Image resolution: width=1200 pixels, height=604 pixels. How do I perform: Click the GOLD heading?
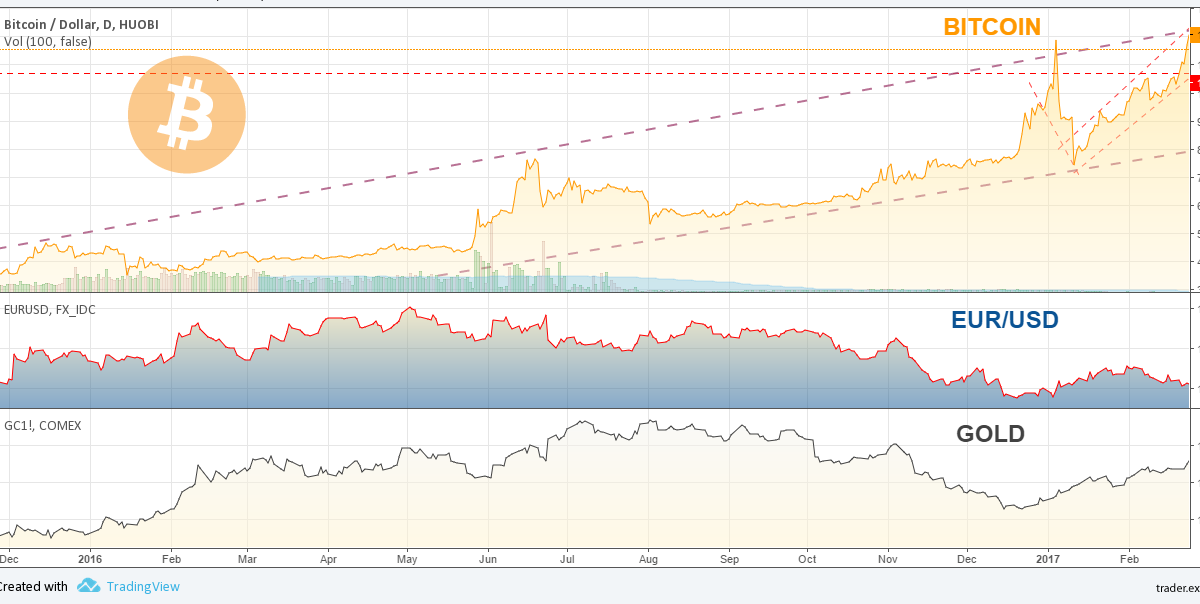click(x=991, y=434)
